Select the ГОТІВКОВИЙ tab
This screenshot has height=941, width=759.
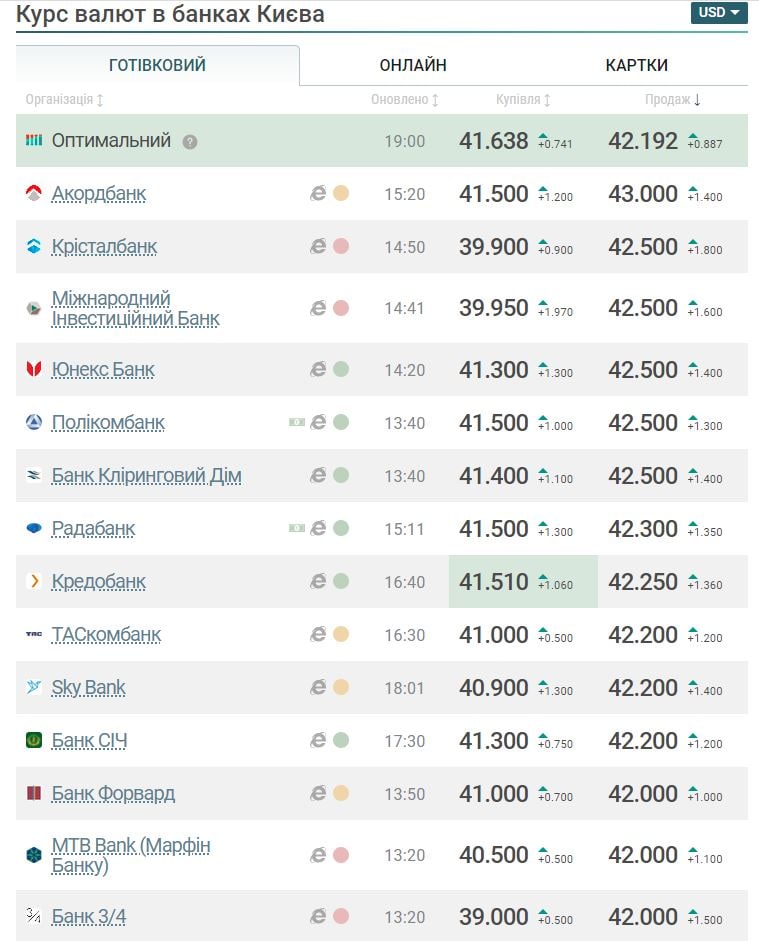click(157, 65)
